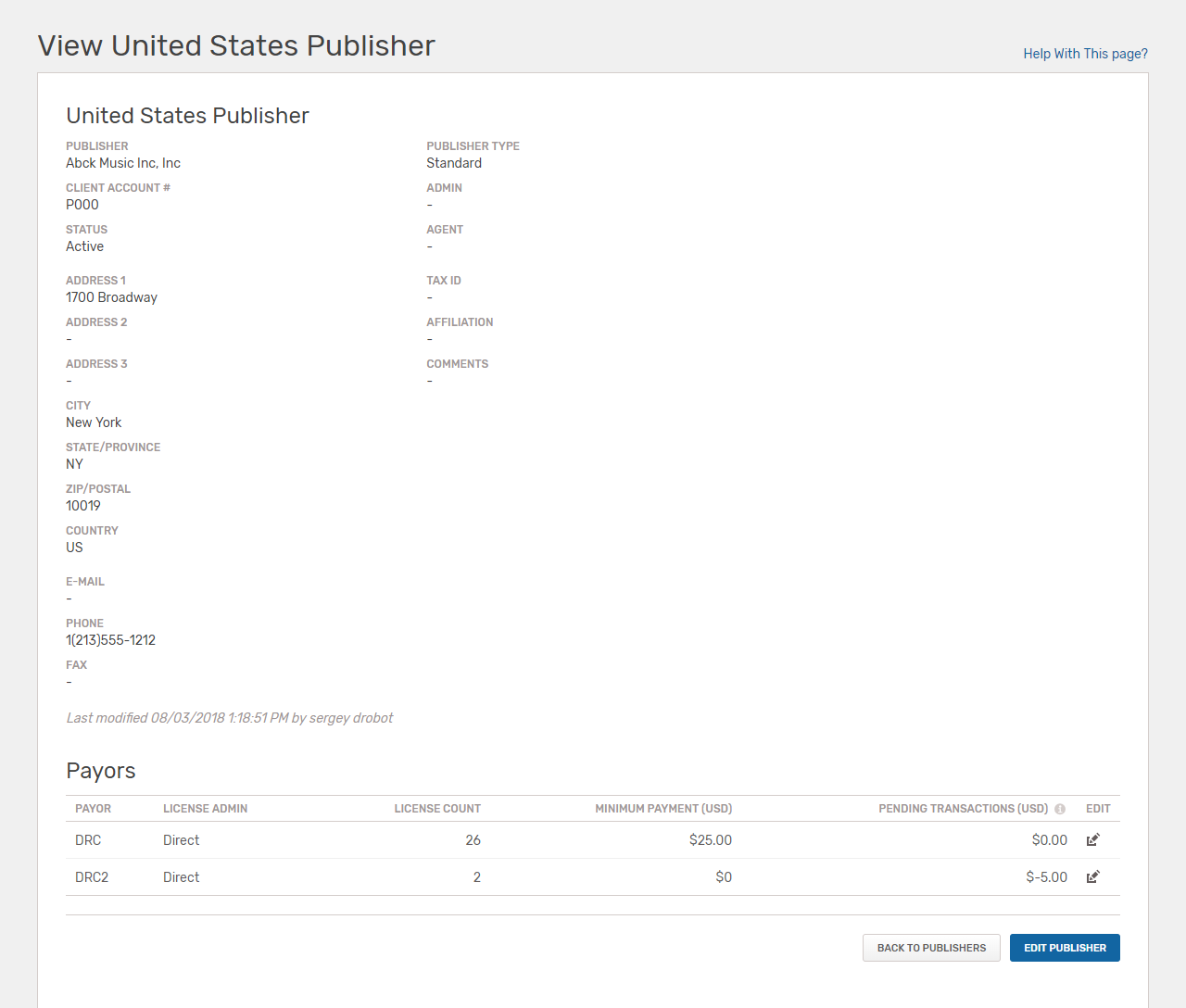Click the Pending Transactions info icon
This screenshot has height=1008, width=1186.
(x=1060, y=809)
